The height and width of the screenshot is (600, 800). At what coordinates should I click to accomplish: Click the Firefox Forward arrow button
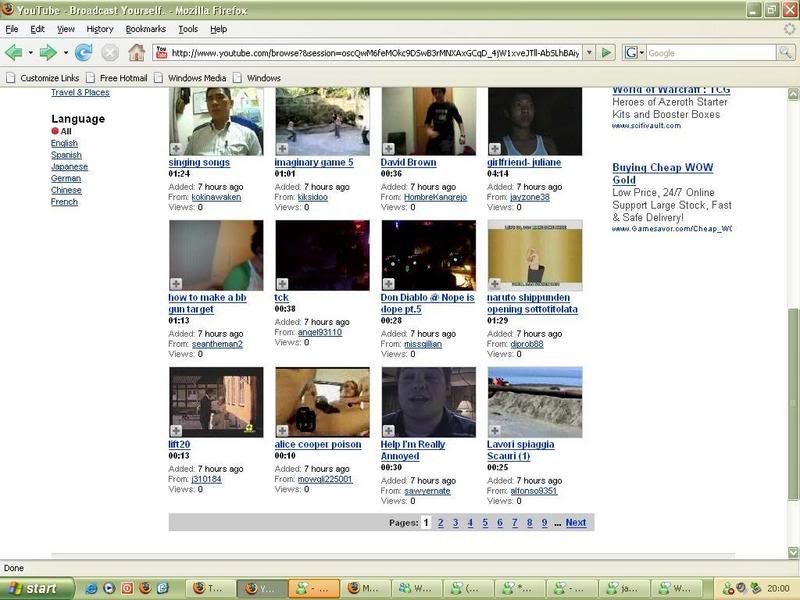[48, 52]
